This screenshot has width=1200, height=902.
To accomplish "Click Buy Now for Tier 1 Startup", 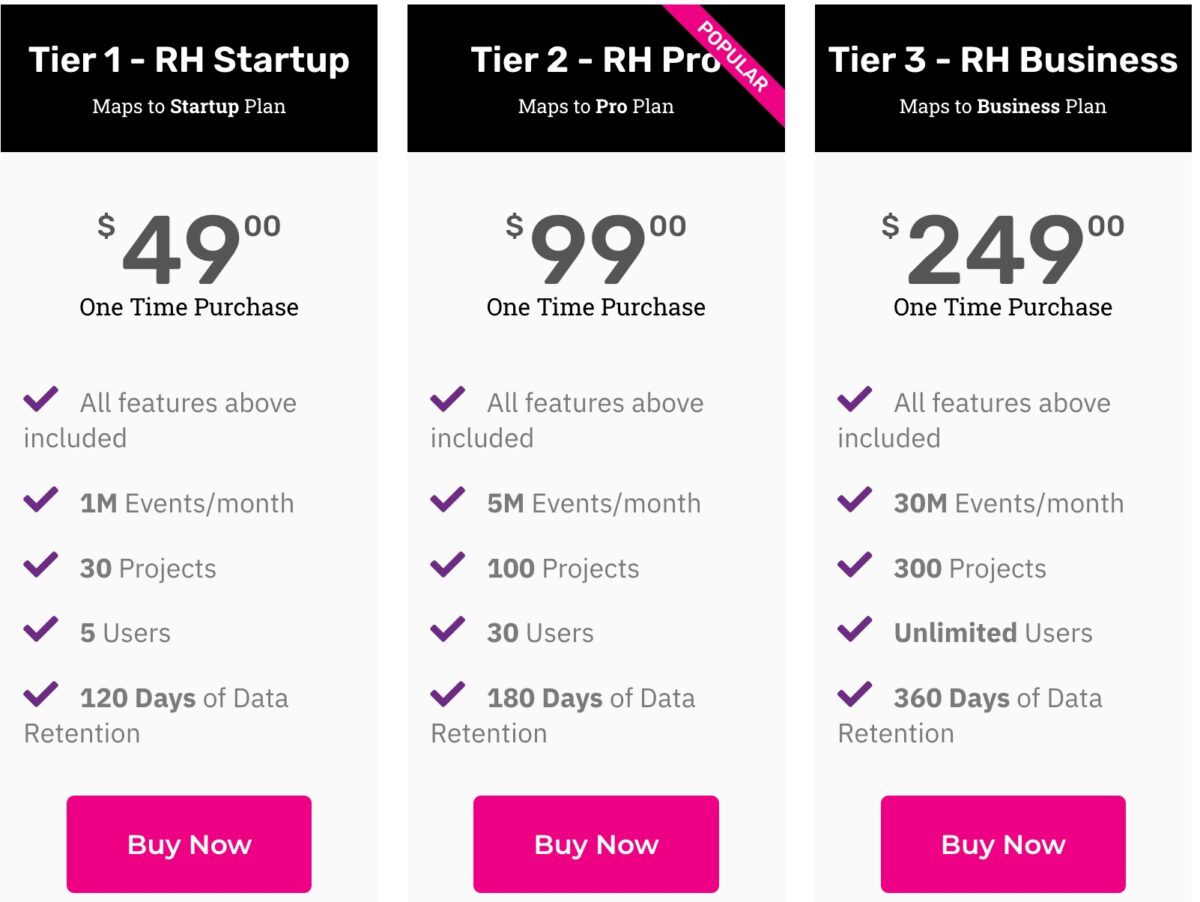I will 189,844.
